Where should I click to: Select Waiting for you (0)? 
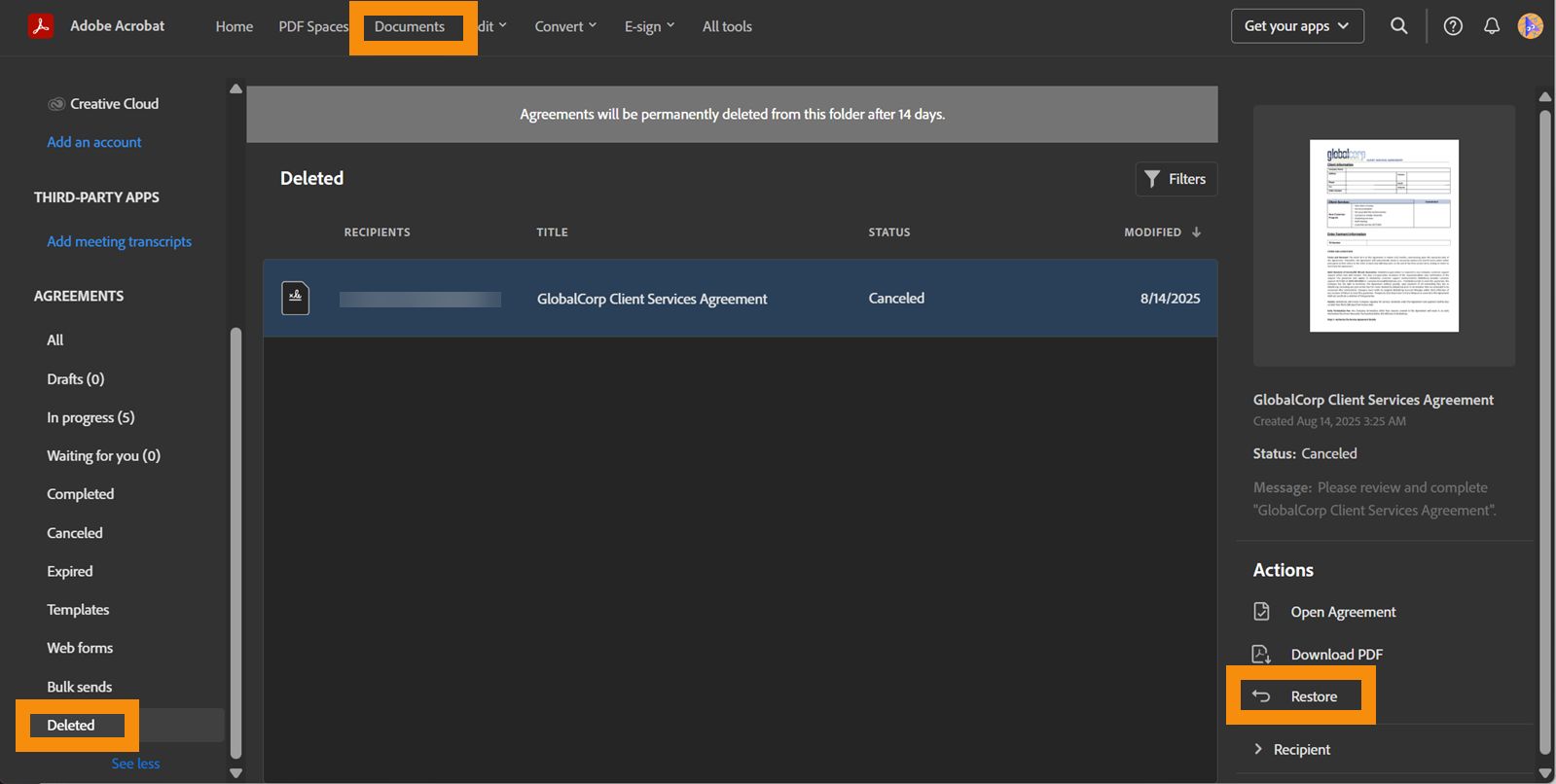pyautogui.click(x=104, y=456)
